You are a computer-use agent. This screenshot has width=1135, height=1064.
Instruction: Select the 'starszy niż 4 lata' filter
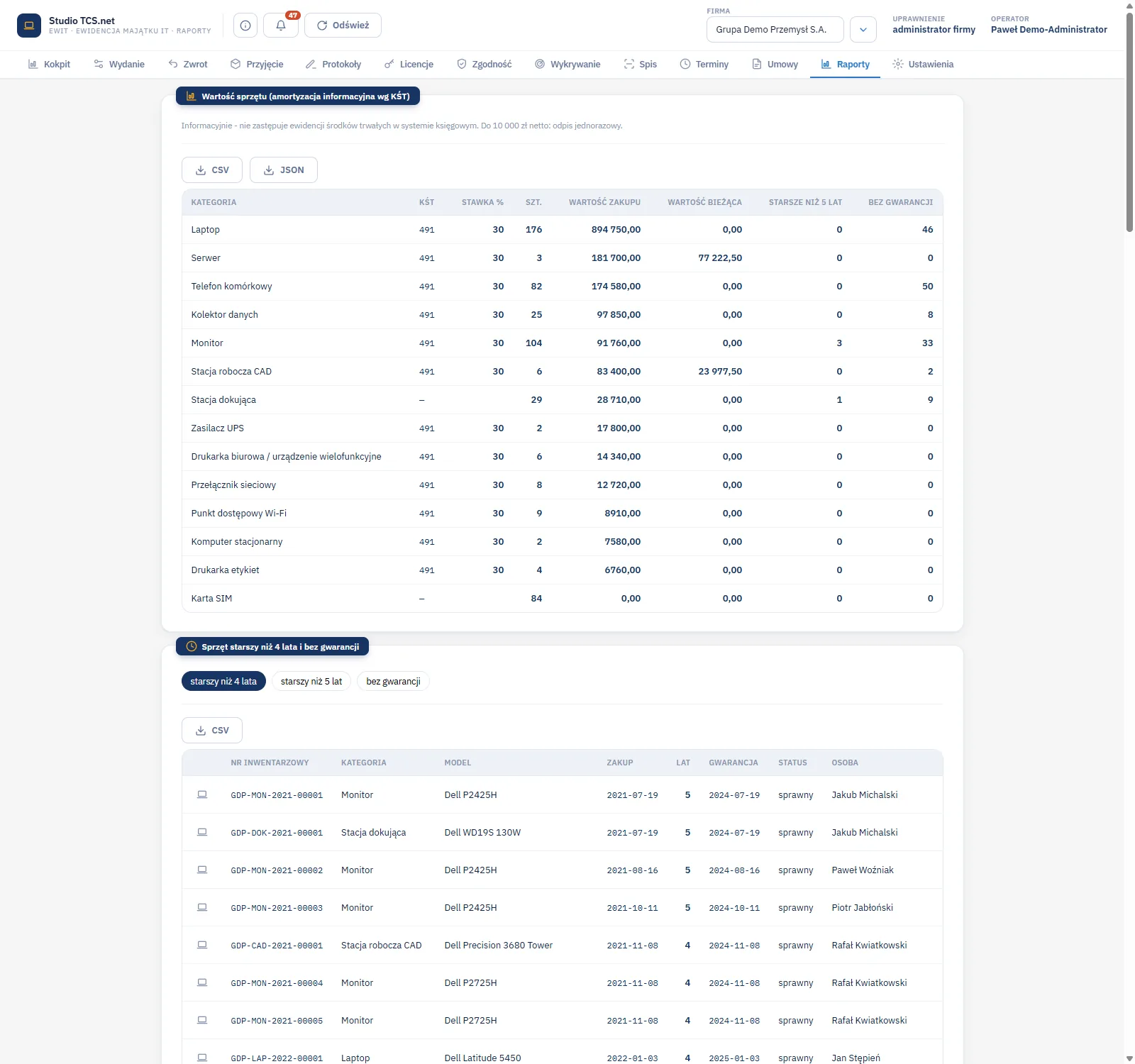pyautogui.click(x=223, y=682)
